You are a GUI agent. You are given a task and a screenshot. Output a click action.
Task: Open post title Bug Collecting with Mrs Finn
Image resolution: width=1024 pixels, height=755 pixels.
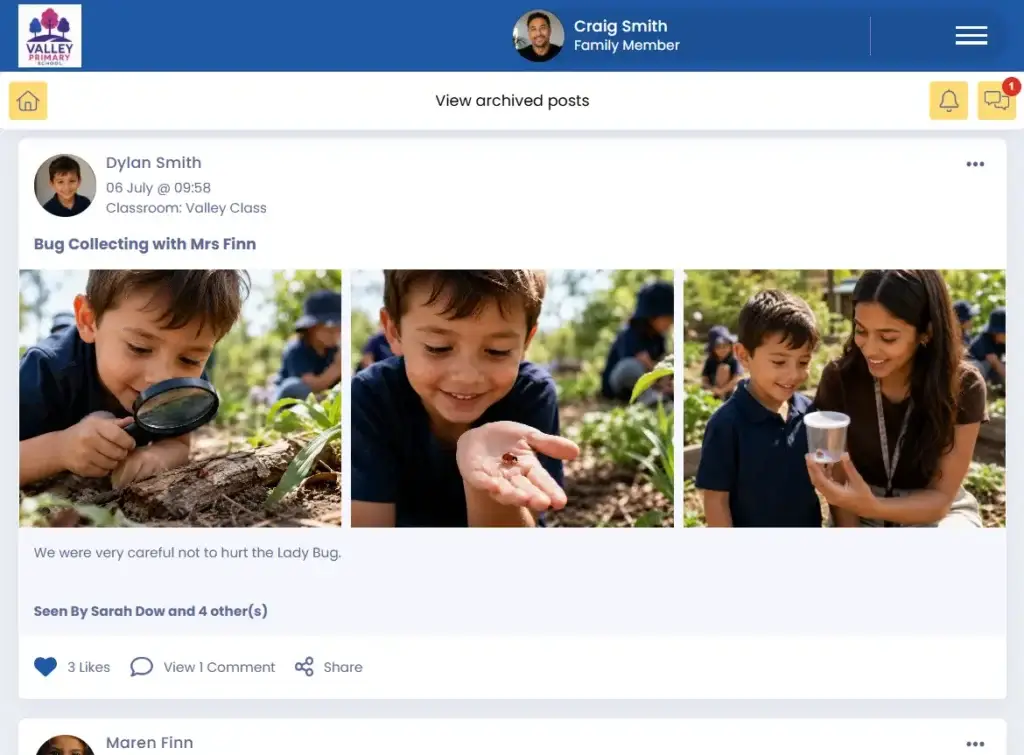coord(145,244)
